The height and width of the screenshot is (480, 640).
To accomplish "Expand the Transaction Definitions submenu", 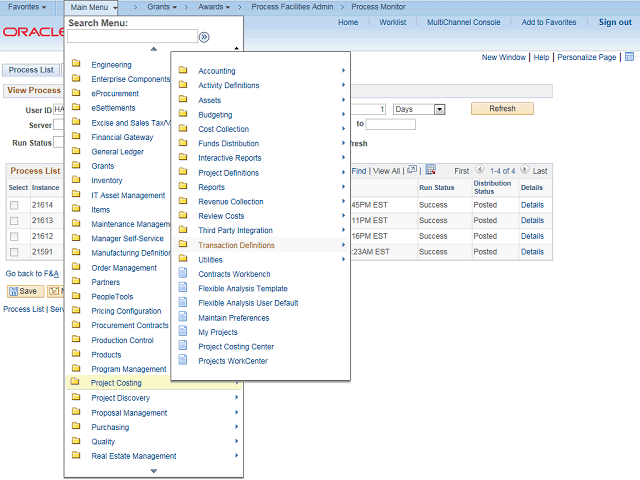I will (x=236, y=245).
